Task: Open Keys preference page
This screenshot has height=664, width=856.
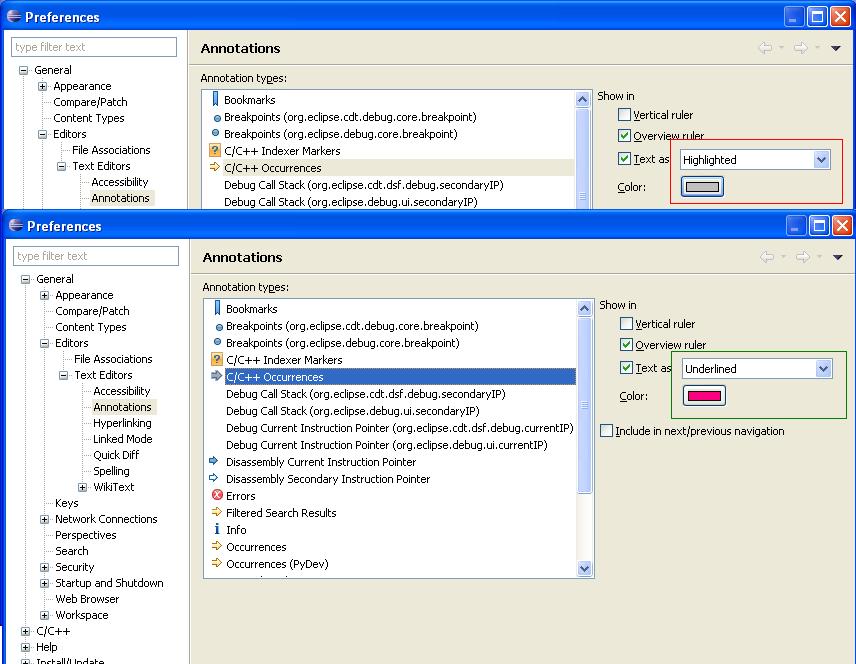Action: click(x=67, y=502)
